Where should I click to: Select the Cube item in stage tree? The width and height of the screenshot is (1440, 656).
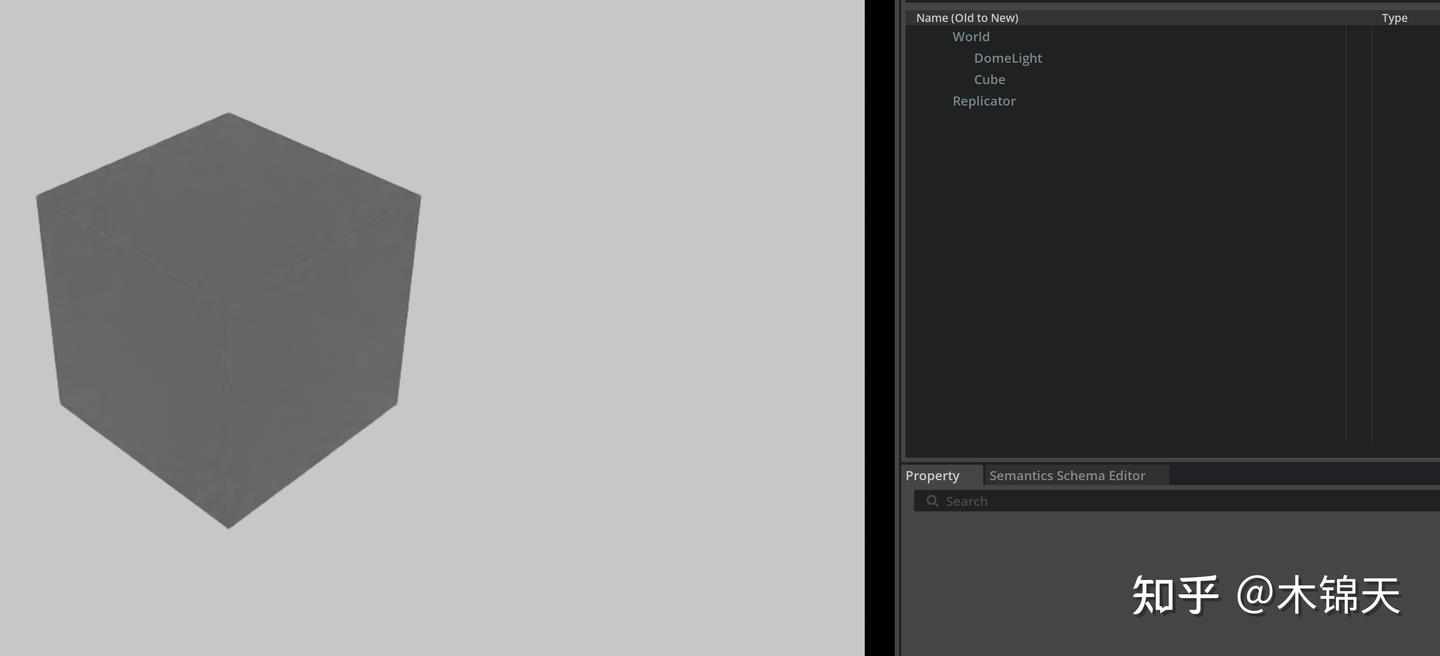click(989, 80)
